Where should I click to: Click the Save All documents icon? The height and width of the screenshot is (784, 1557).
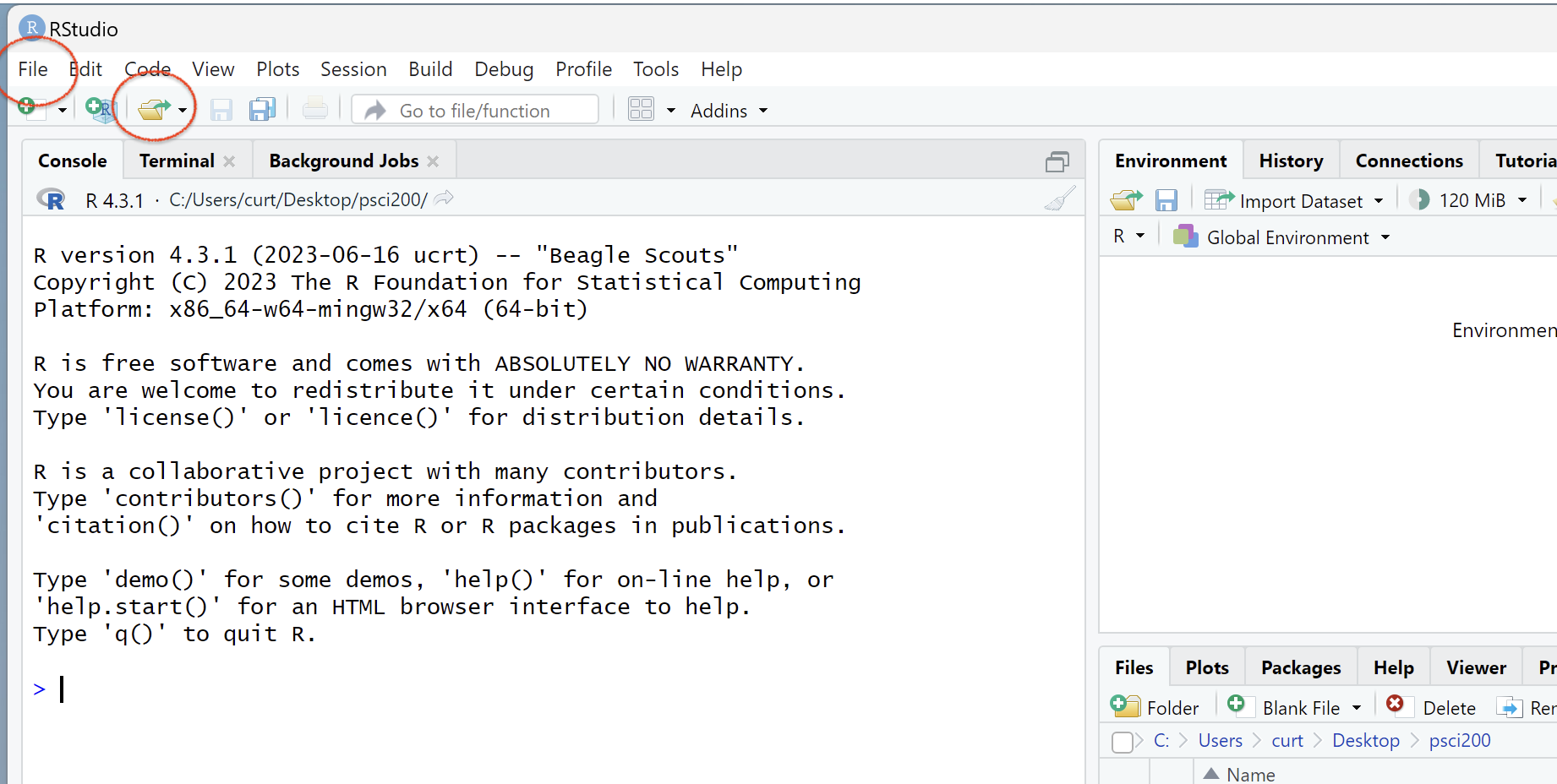[x=262, y=110]
